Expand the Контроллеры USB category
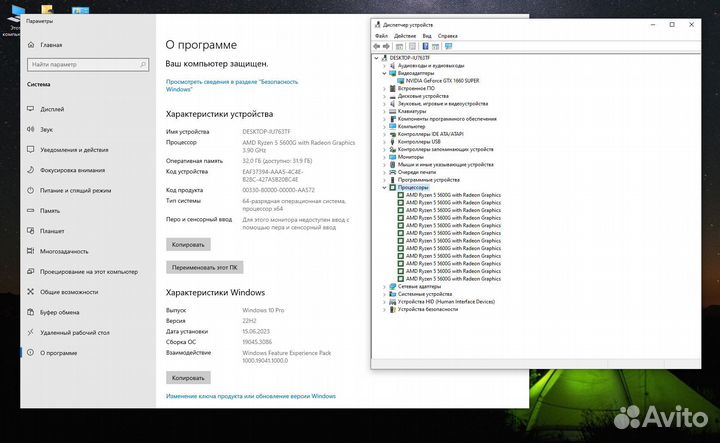Screen dimensions: 720x443 pos(384,142)
